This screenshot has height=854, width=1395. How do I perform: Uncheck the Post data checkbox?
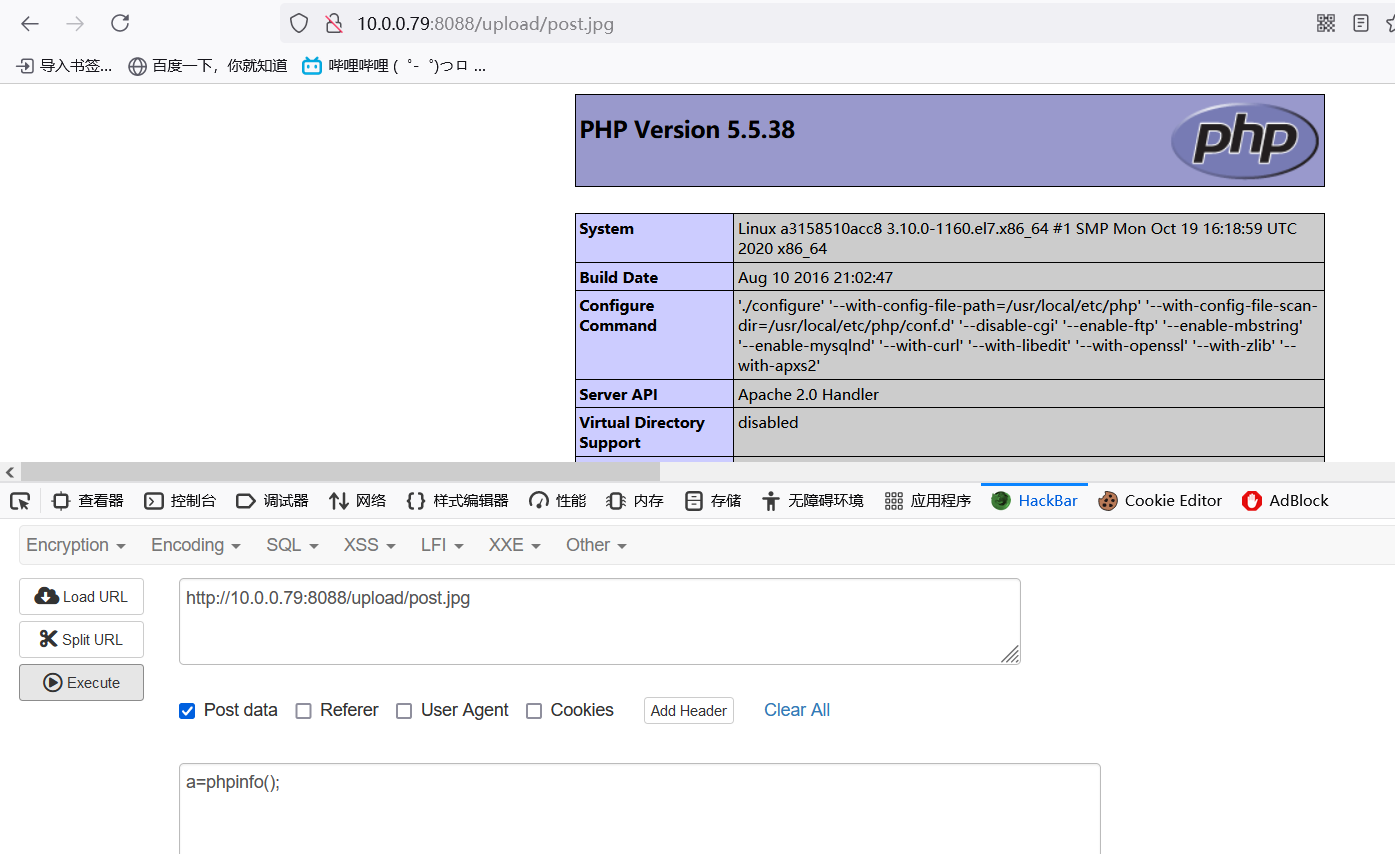point(187,711)
